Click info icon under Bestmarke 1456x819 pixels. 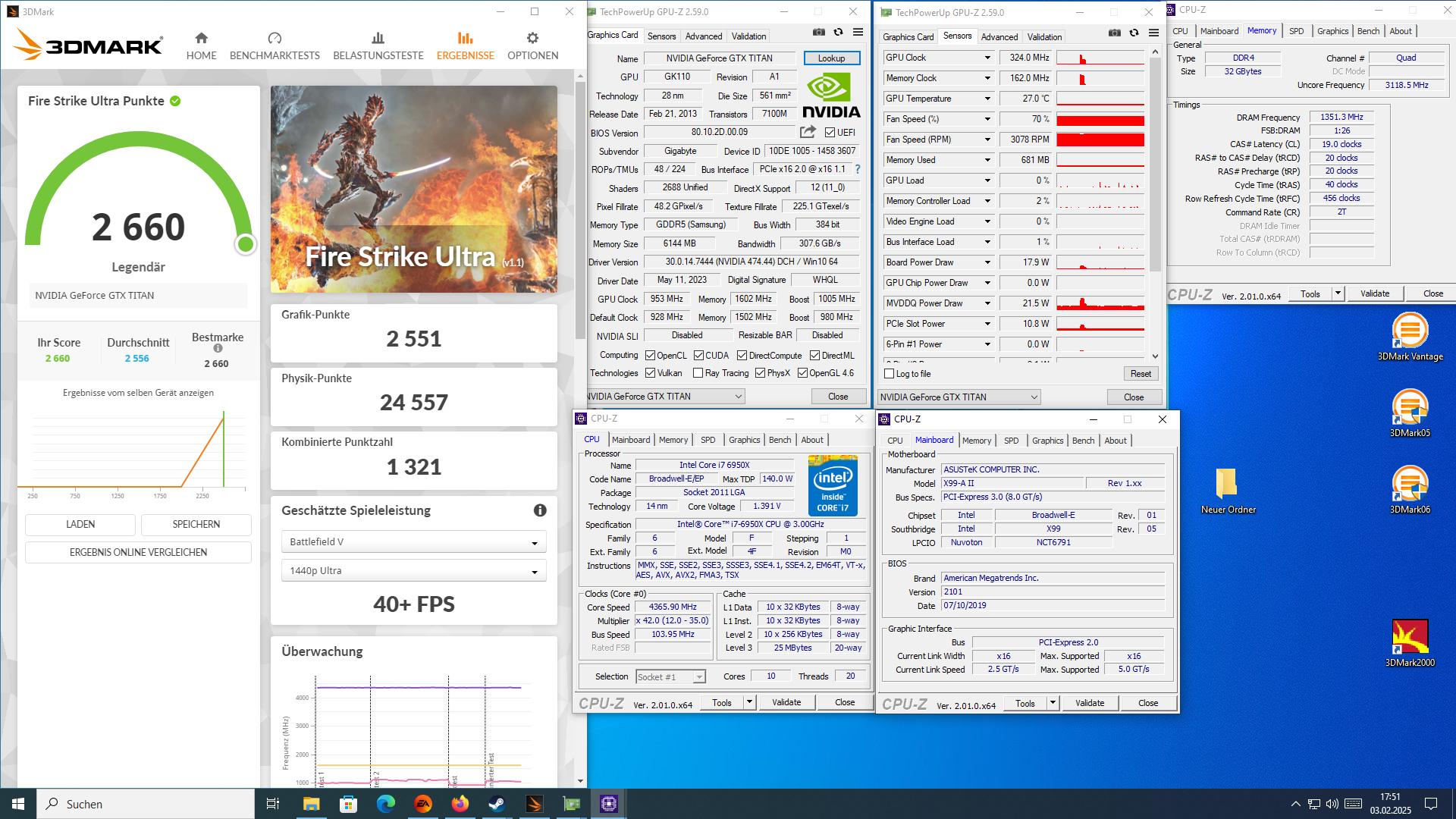[x=218, y=349]
